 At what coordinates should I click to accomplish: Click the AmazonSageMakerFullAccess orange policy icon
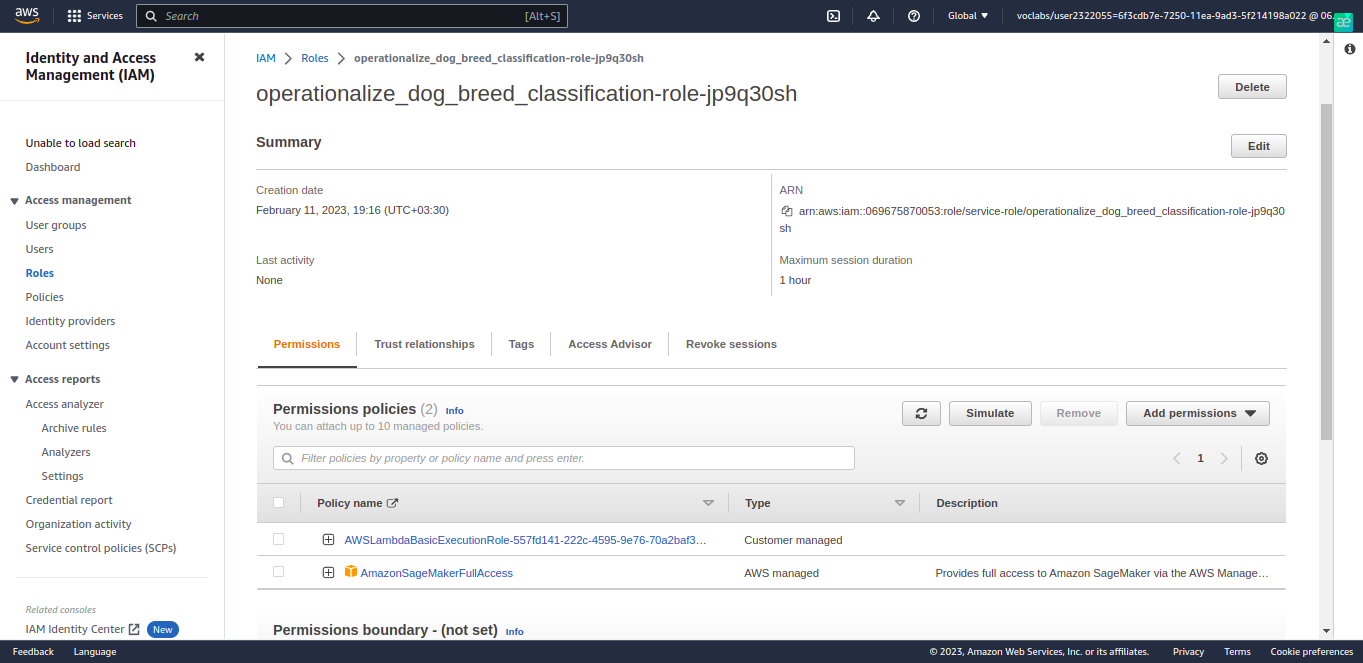tap(351, 572)
